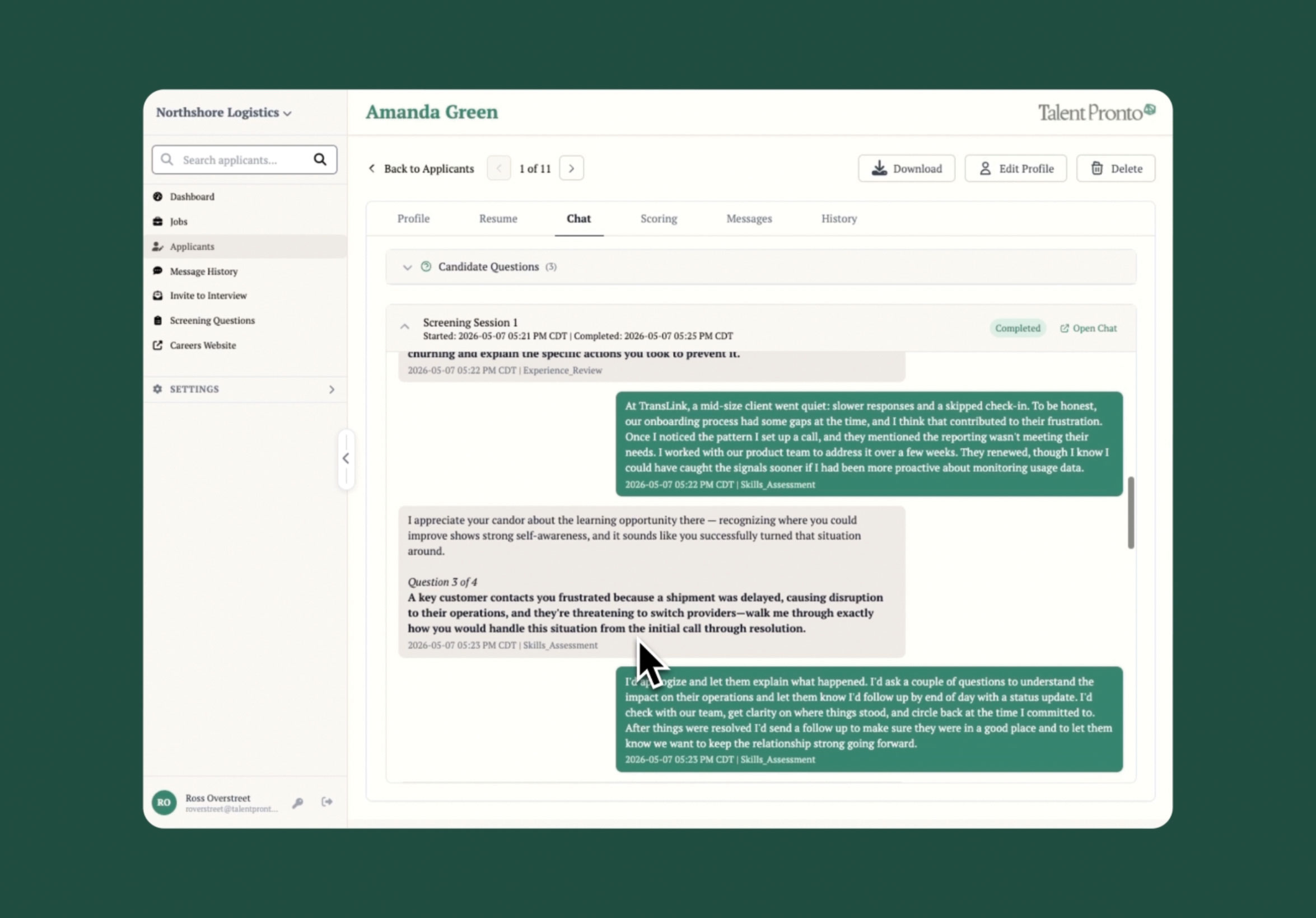Image resolution: width=1316 pixels, height=918 pixels.
Task: Click the search magnifier icon button
Action: (x=320, y=160)
